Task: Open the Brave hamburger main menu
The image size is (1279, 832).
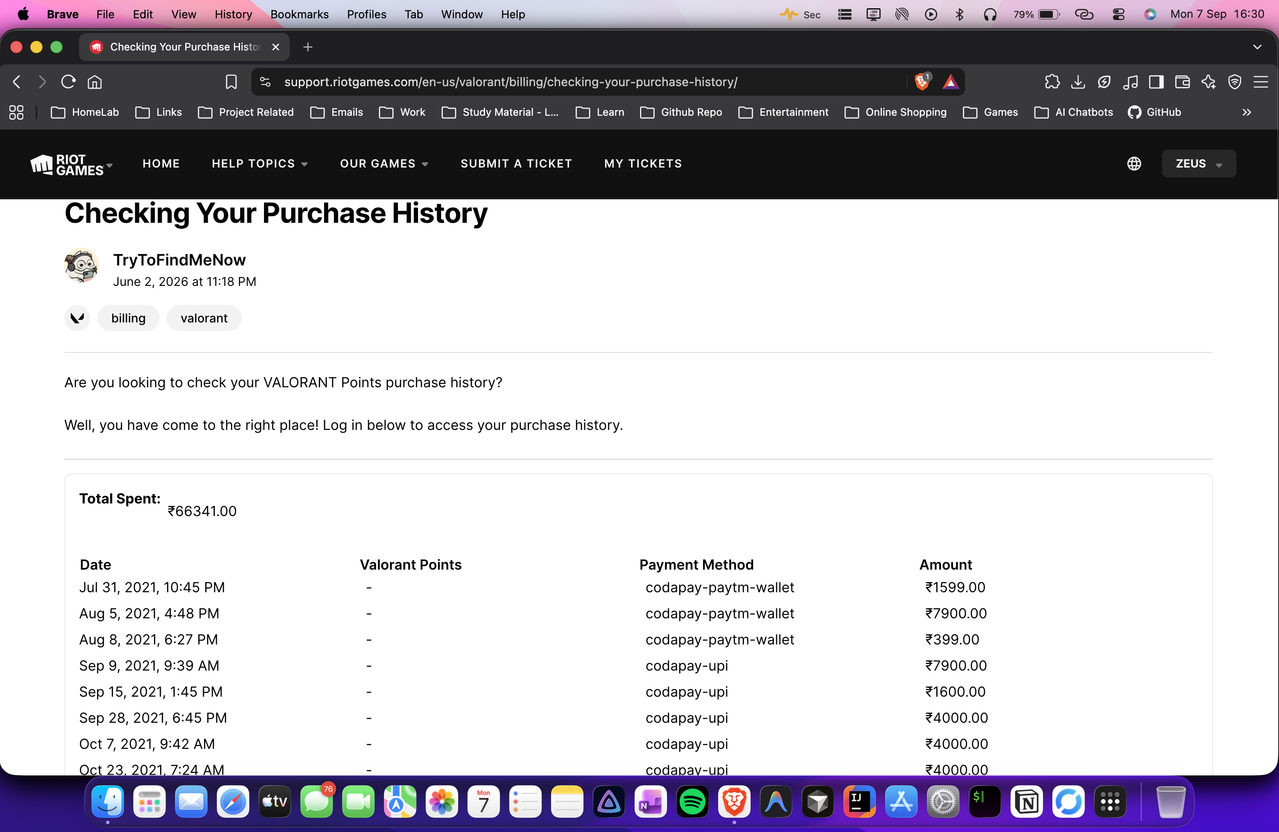Action: [1261, 82]
